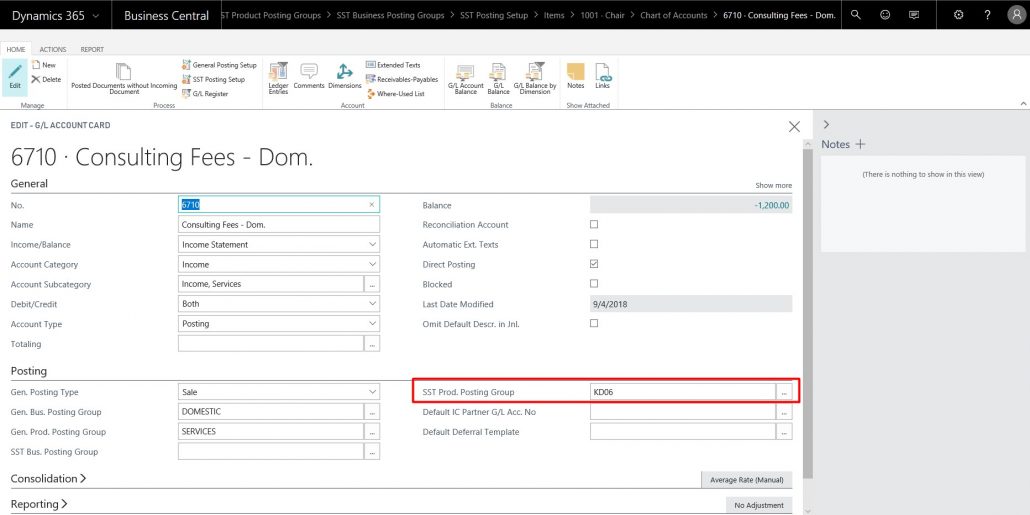The width and height of the screenshot is (1030, 515).
Task: Collapse the ribbon with chevron
Action: pos(1023,104)
